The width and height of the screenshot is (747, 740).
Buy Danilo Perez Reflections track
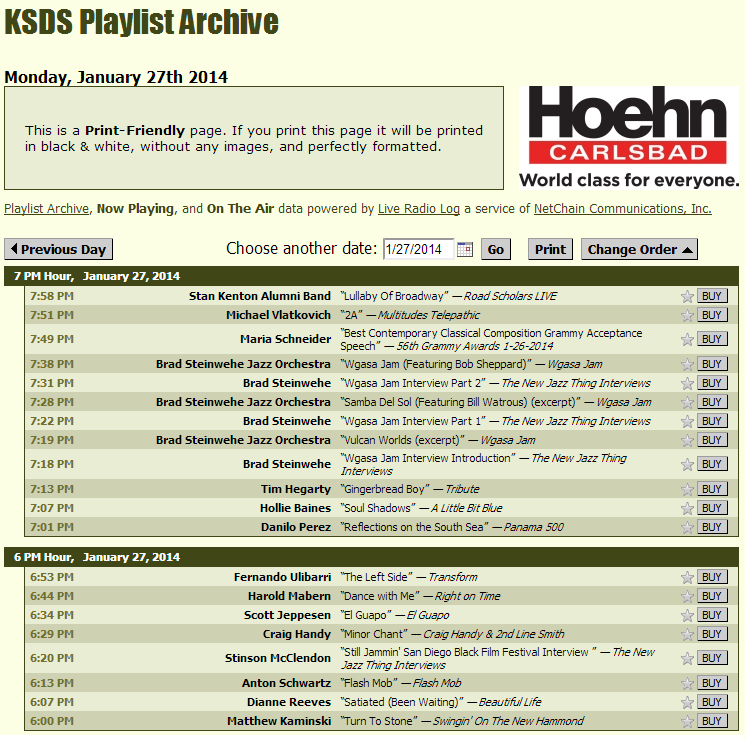[x=714, y=527]
